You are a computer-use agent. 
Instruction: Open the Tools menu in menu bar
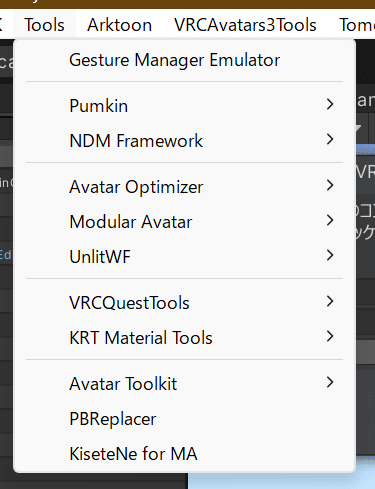pos(44,25)
